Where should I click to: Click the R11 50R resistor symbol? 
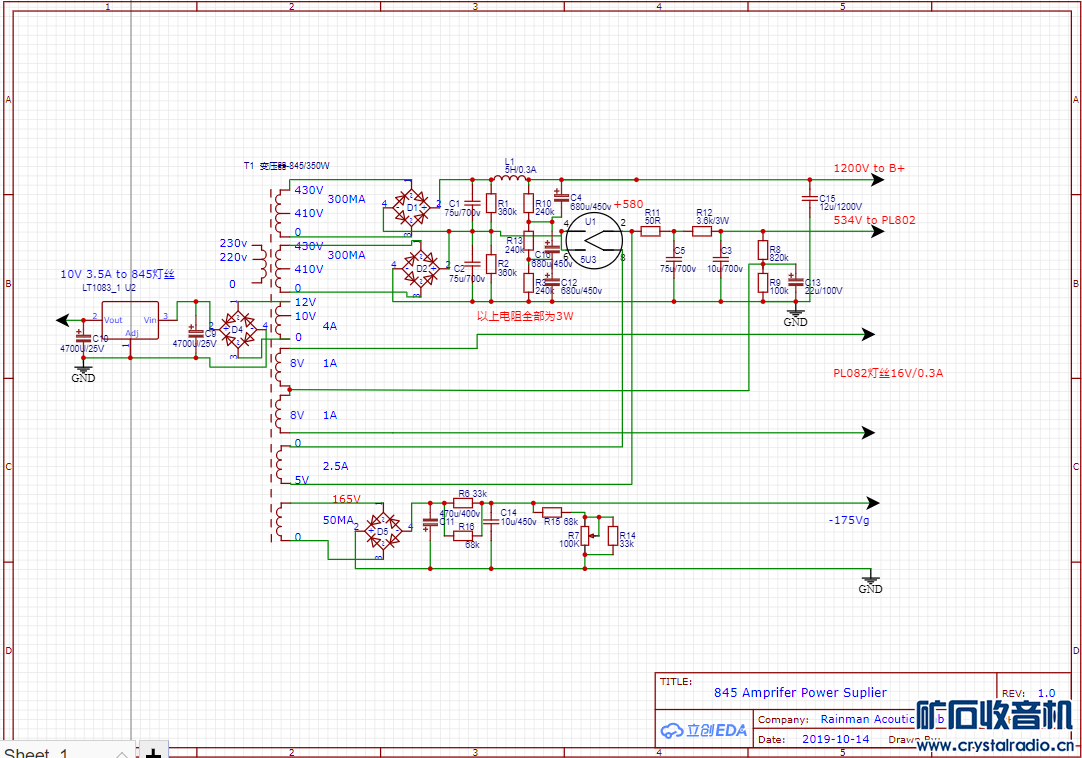pyautogui.click(x=651, y=231)
